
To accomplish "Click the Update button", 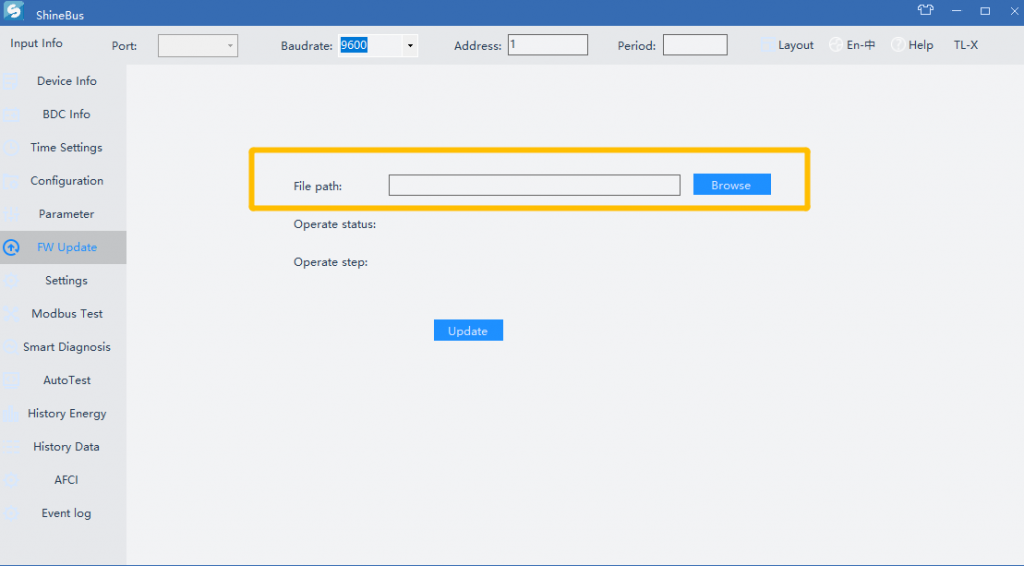I will point(468,330).
